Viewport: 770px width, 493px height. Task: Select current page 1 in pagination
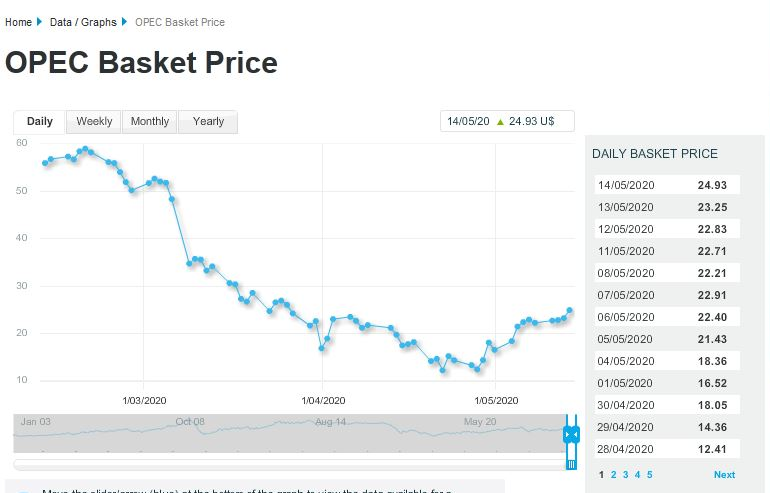(601, 475)
